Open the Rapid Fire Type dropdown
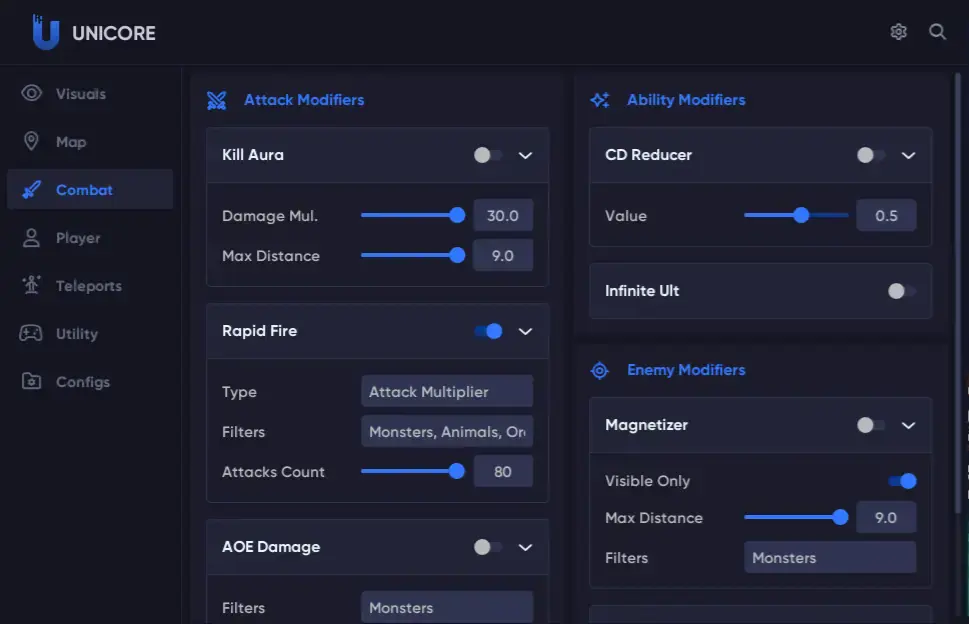This screenshot has width=969, height=624. pos(447,392)
